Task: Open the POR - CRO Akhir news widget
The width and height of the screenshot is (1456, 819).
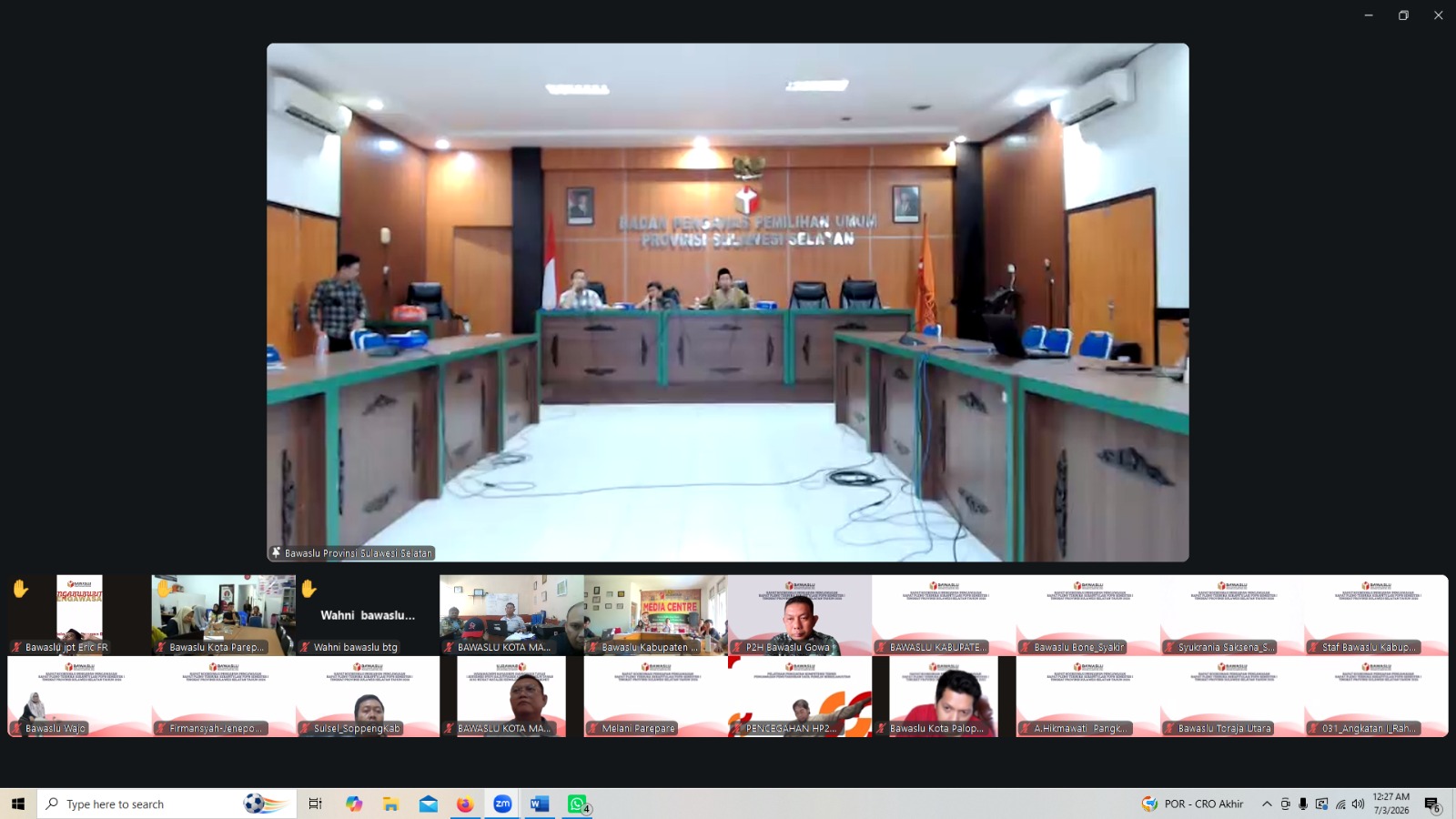Action: click(1192, 804)
